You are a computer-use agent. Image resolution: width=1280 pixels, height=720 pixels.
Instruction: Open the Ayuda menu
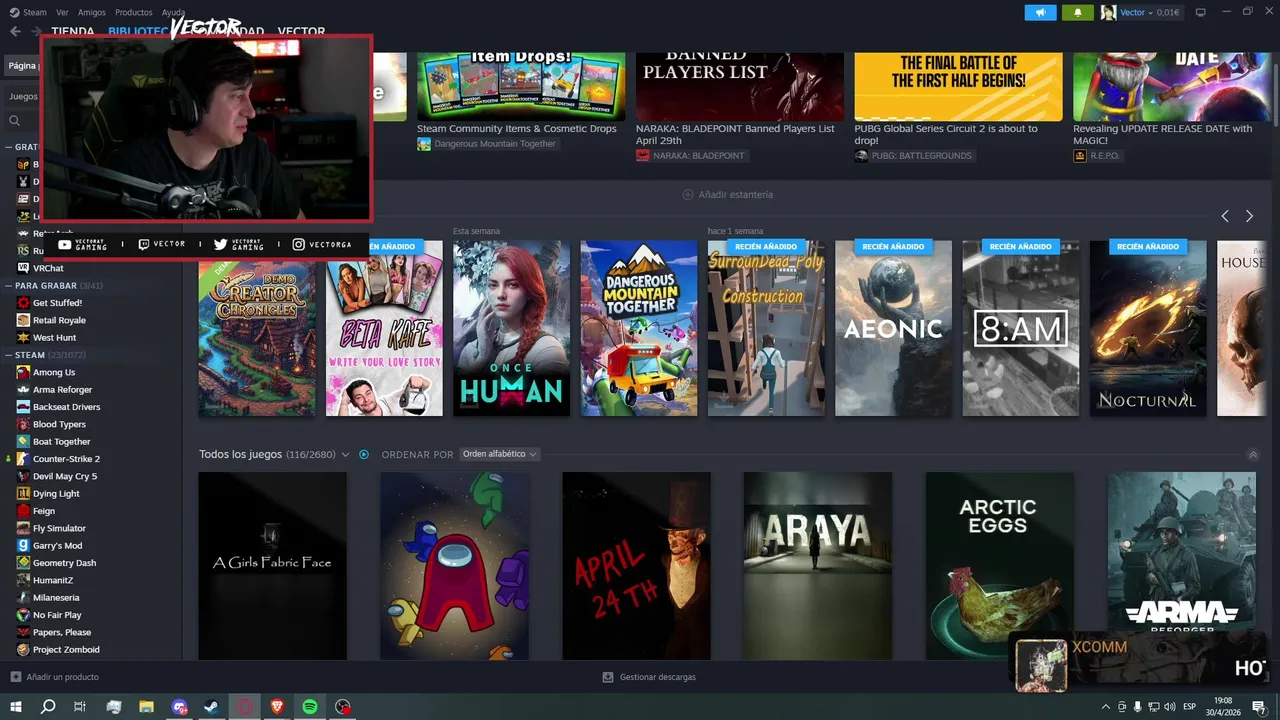pyautogui.click(x=173, y=12)
